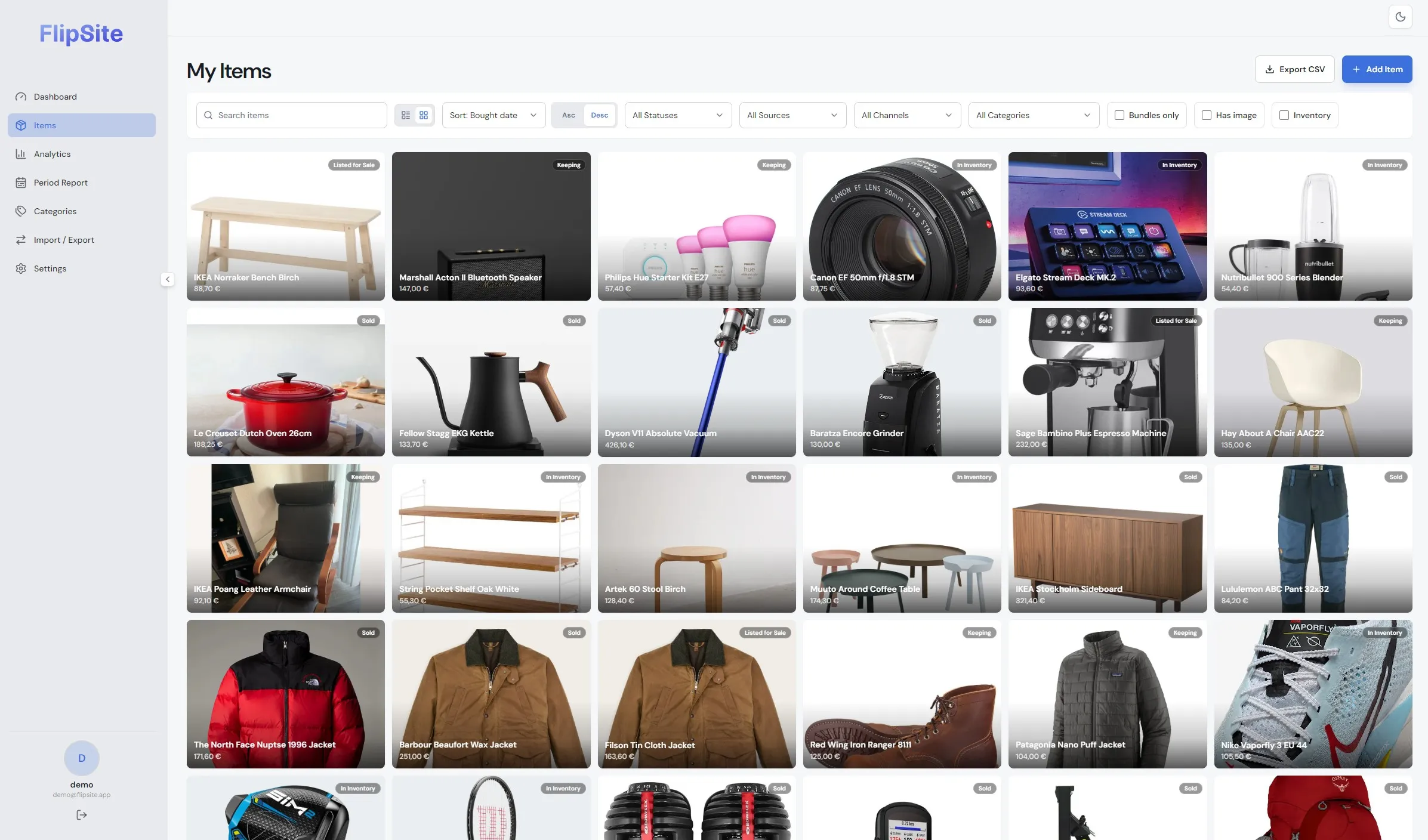Click the Export CSV button
The image size is (1428, 840).
[1295, 69]
